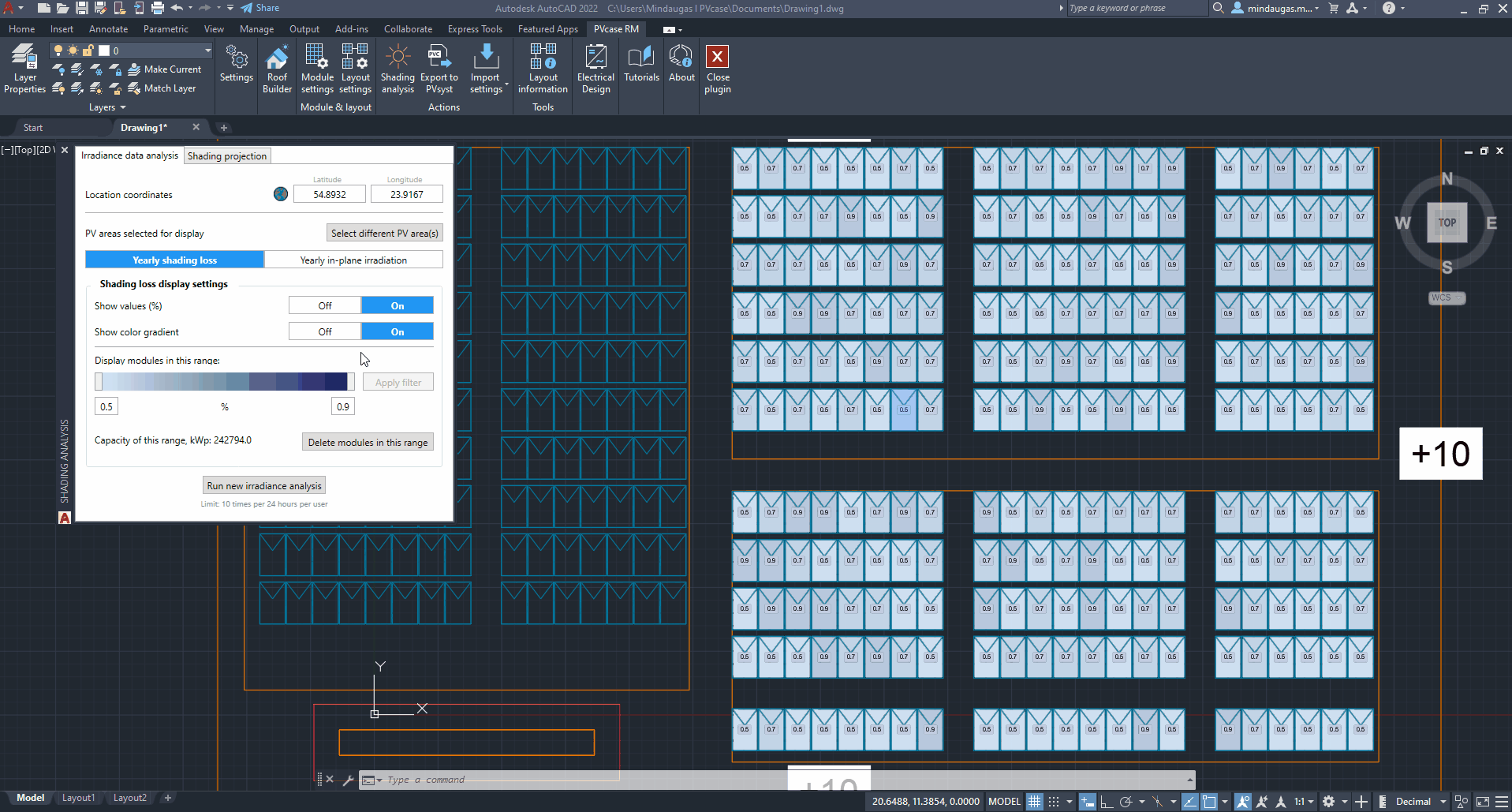
Task: Toggle Ortho mode in status bar
Action: [1107, 802]
